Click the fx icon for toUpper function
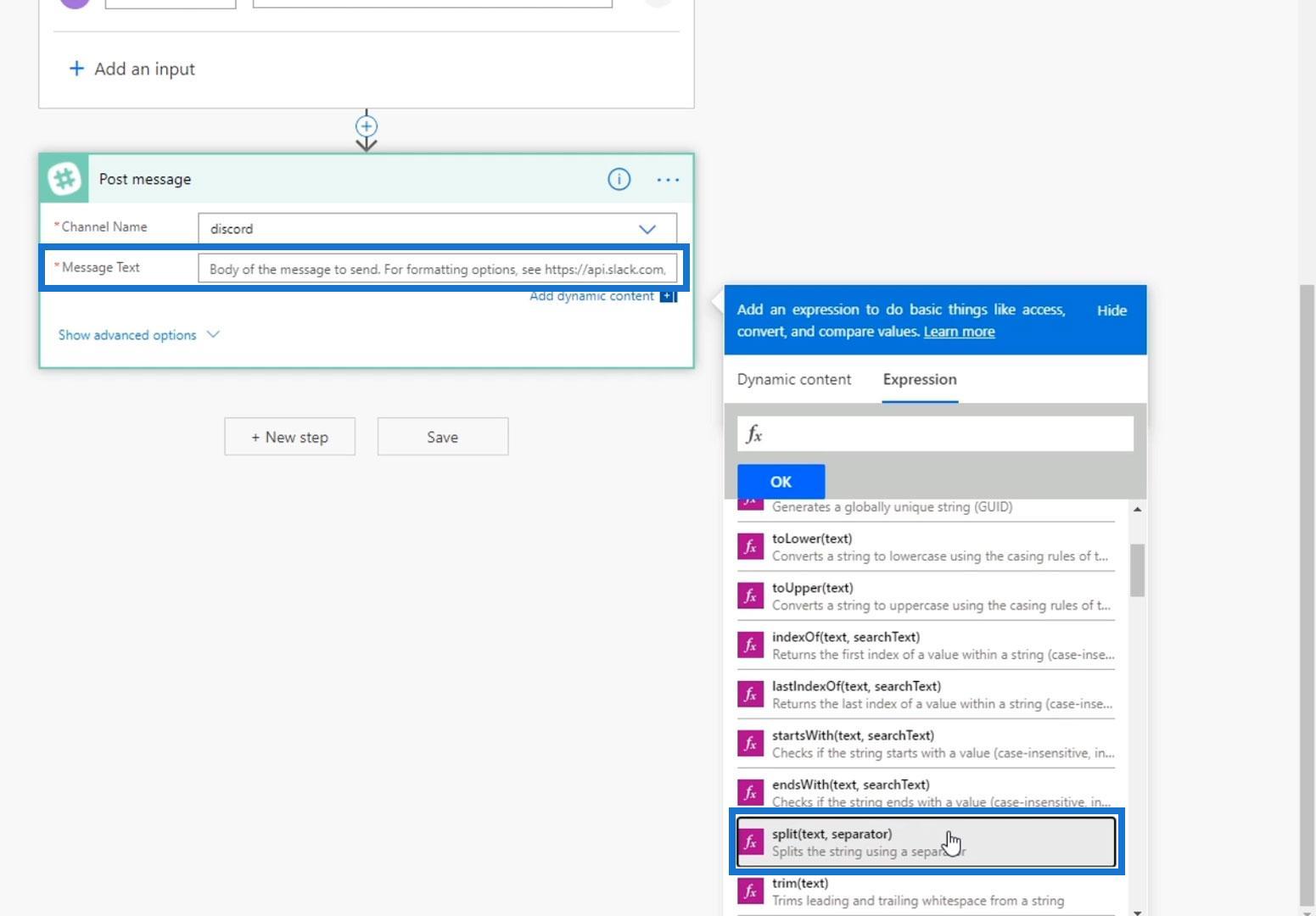Viewport: 1316px width, 916px height. pos(750,596)
